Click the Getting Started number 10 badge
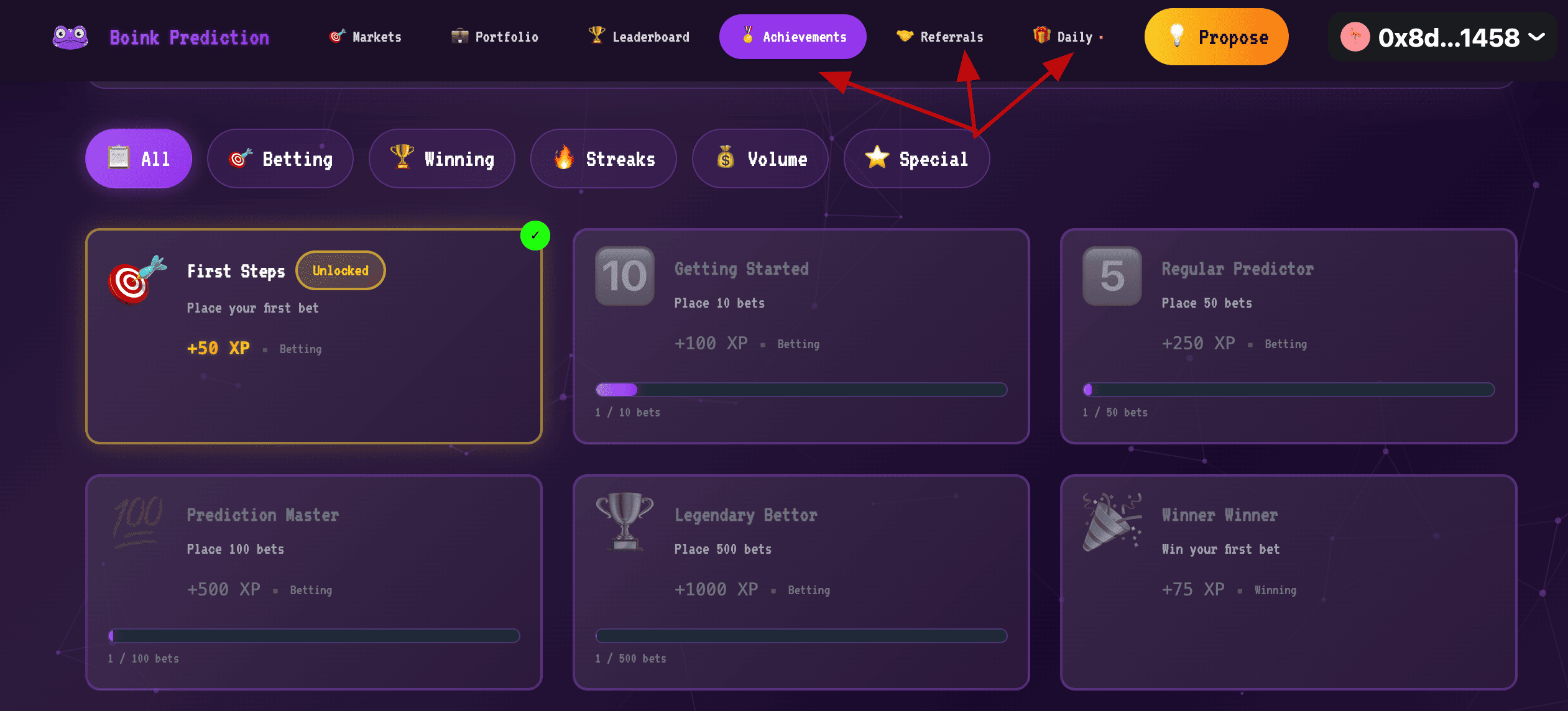This screenshot has width=1568, height=711. 624,277
